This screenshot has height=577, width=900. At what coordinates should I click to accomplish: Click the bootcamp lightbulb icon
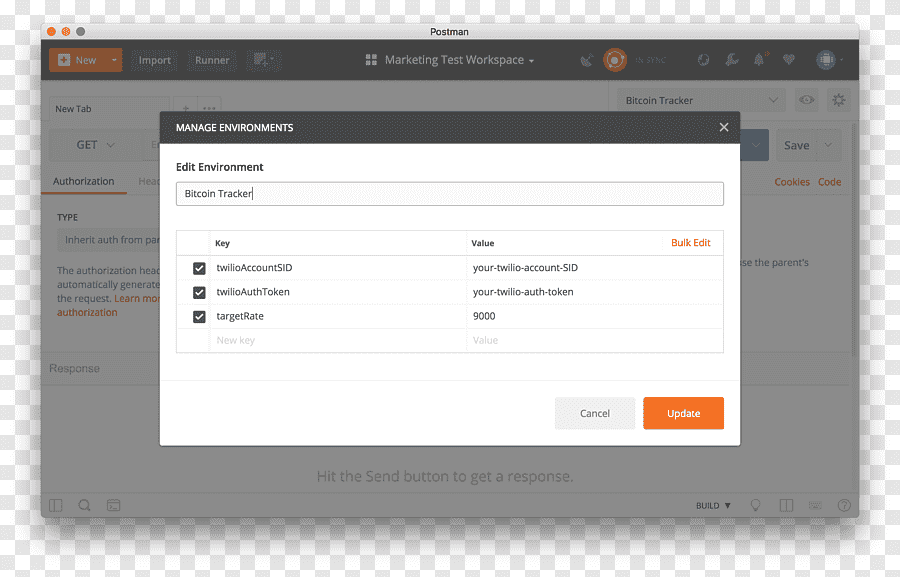tap(755, 505)
